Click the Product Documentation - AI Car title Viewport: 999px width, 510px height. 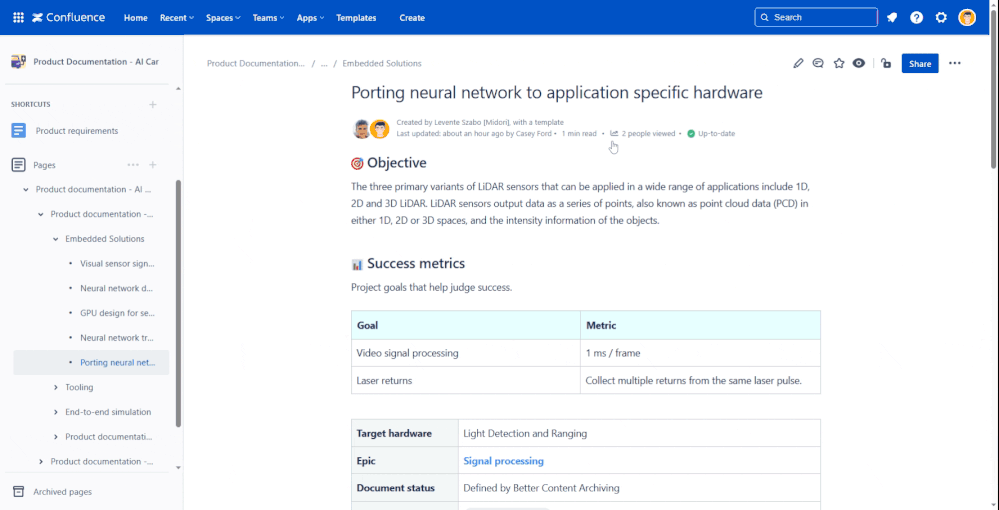pyautogui.click(x=96, y=62)
